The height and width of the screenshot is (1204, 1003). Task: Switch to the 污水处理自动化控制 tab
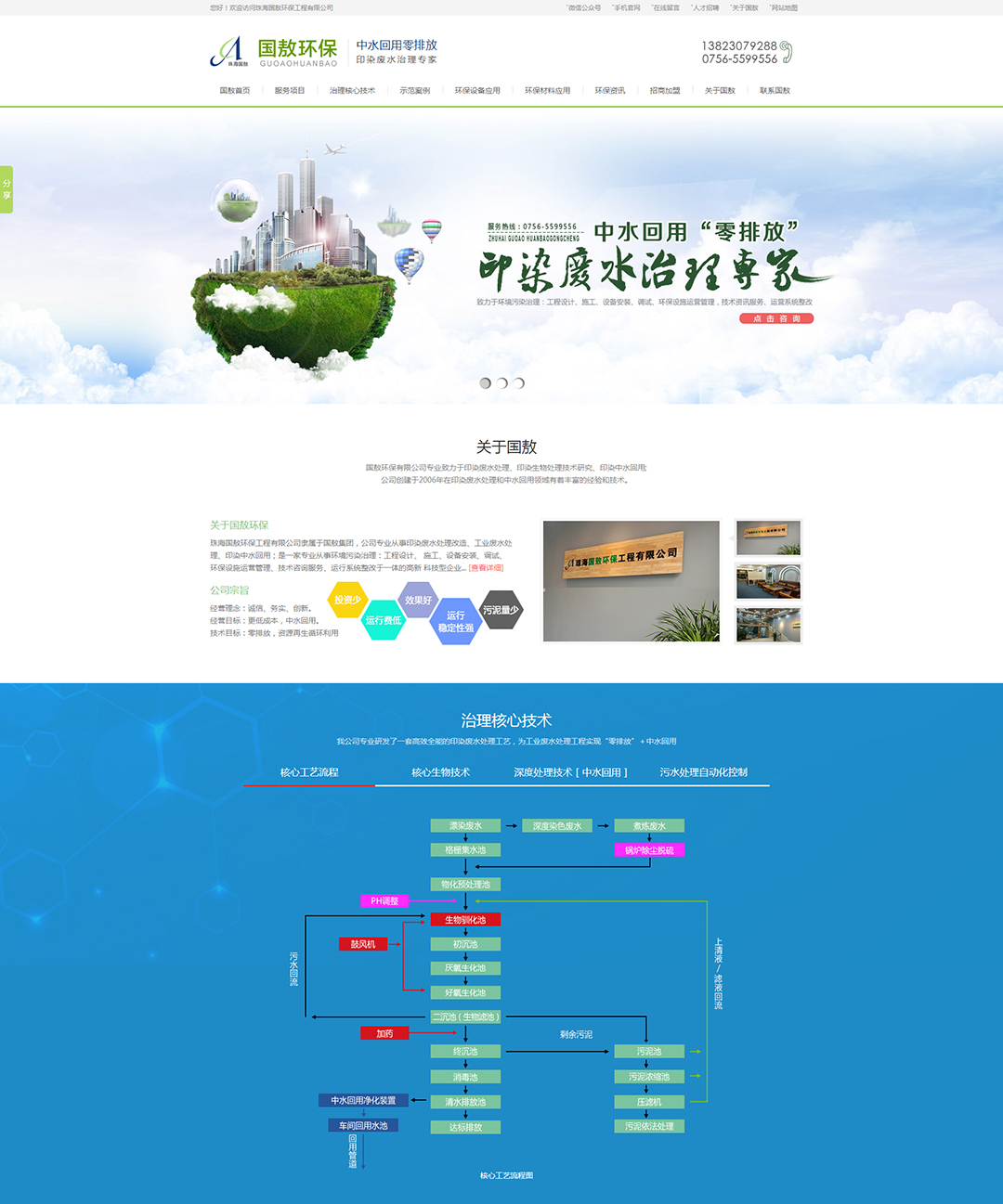click(x=704, y=772)
